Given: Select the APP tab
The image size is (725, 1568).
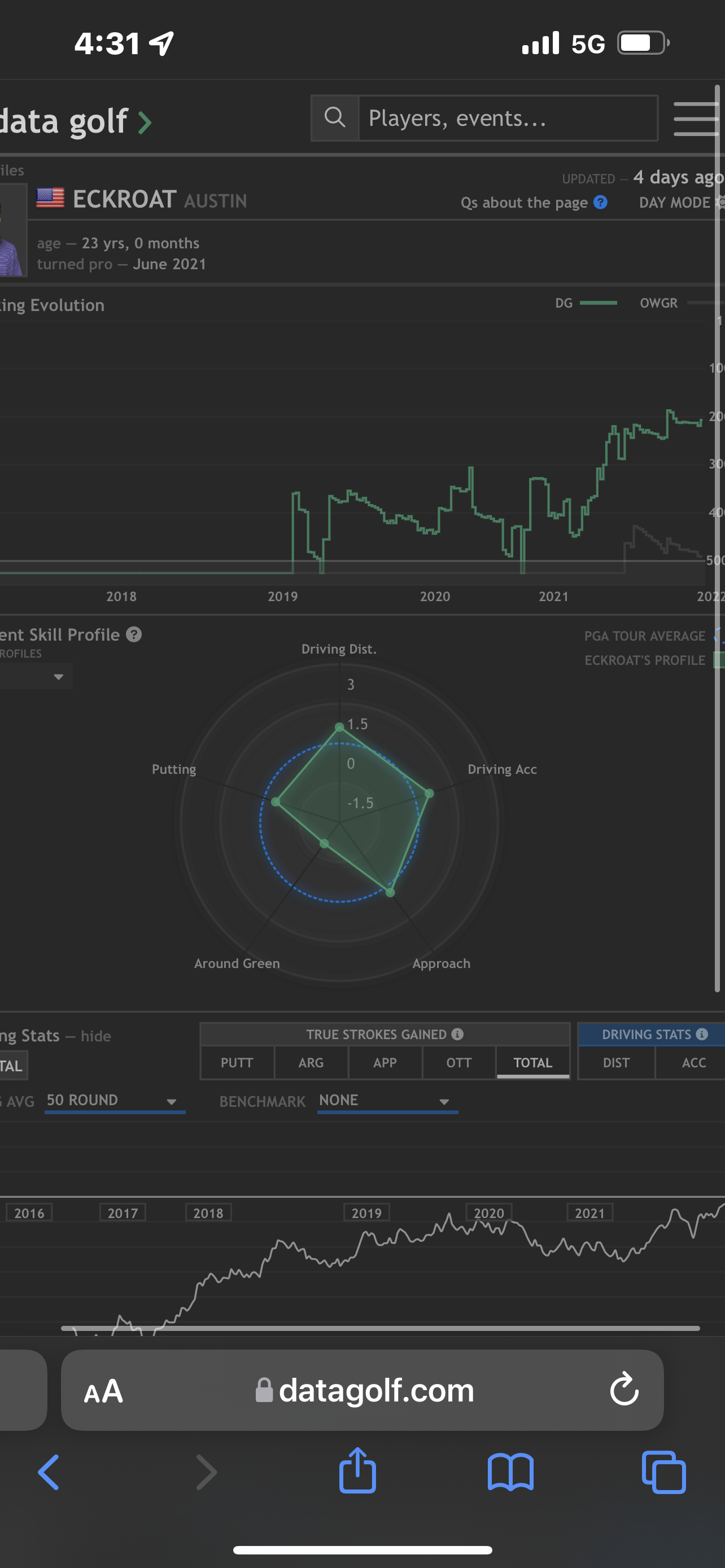Looking at the screenshot, I should tap(385, 1063).
